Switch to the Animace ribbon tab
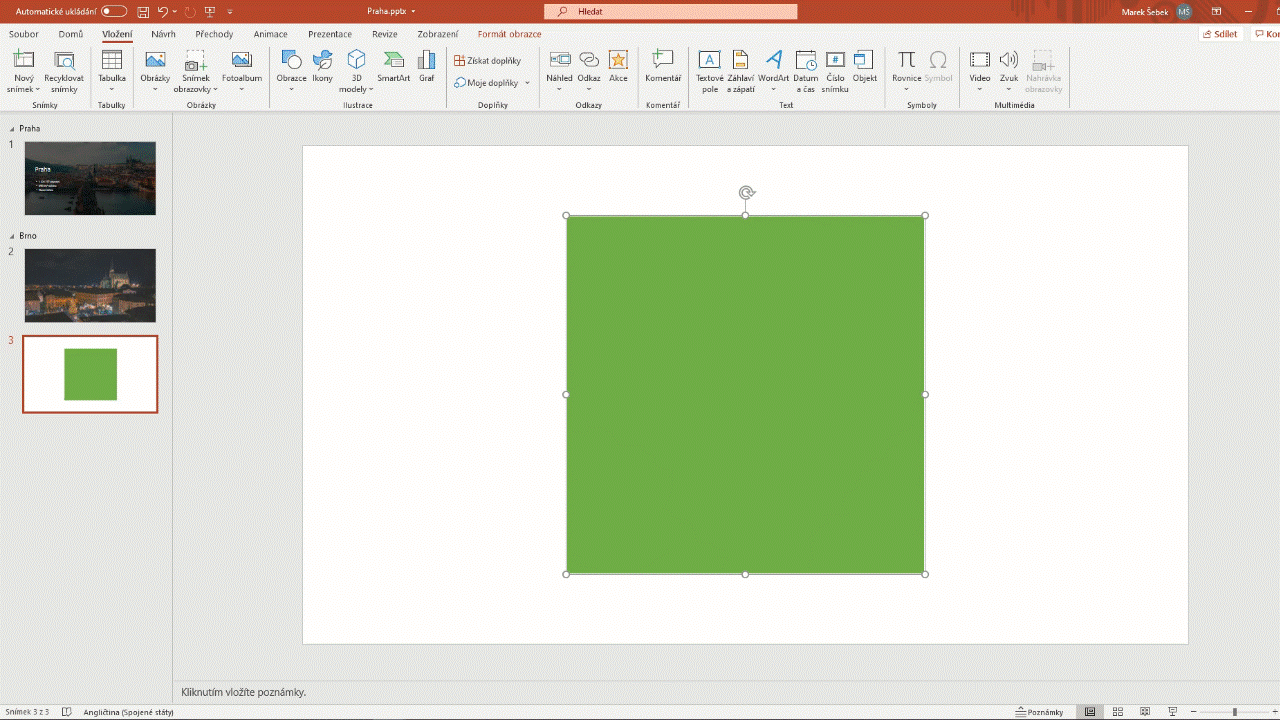 pos(270,33)
